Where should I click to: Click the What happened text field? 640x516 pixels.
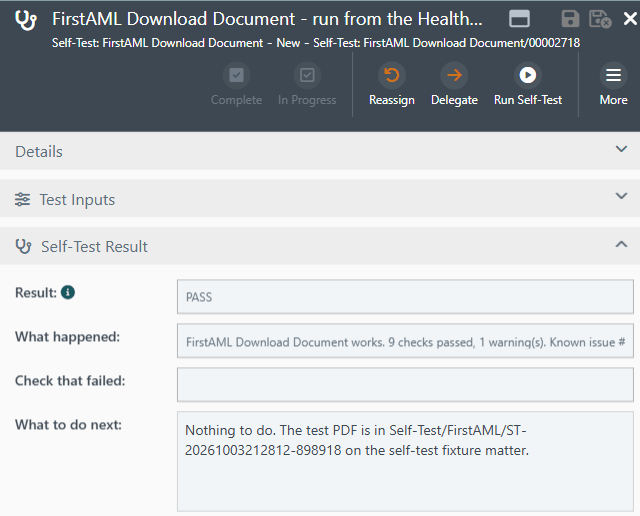click(405, 341)
